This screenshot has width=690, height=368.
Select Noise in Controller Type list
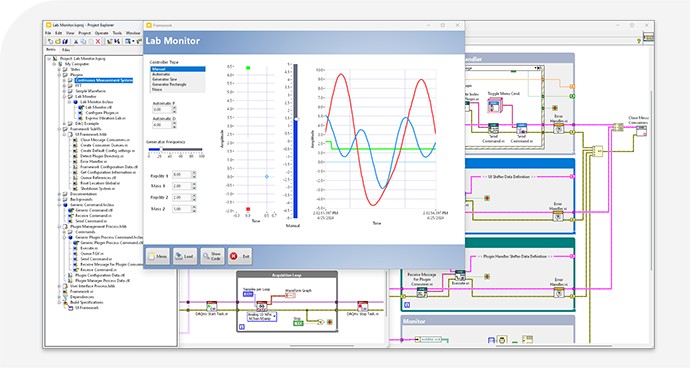[x=178, y=89]
